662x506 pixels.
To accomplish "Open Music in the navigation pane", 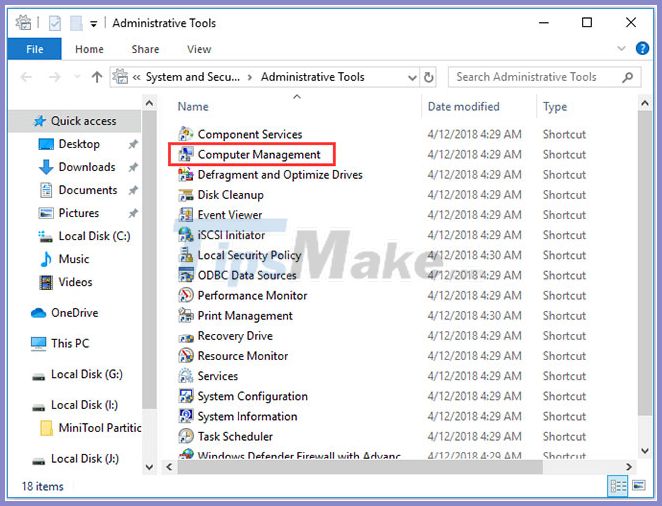I will (73, 259).
